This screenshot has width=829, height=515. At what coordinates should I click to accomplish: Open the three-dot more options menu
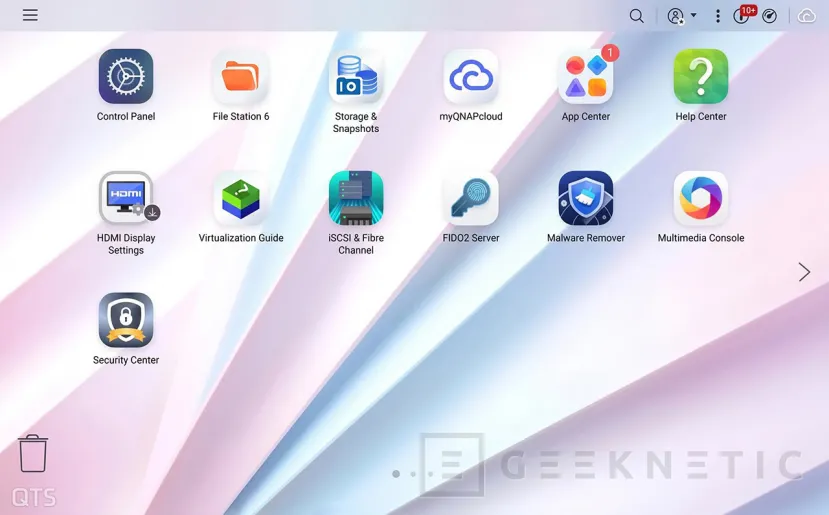717,16
